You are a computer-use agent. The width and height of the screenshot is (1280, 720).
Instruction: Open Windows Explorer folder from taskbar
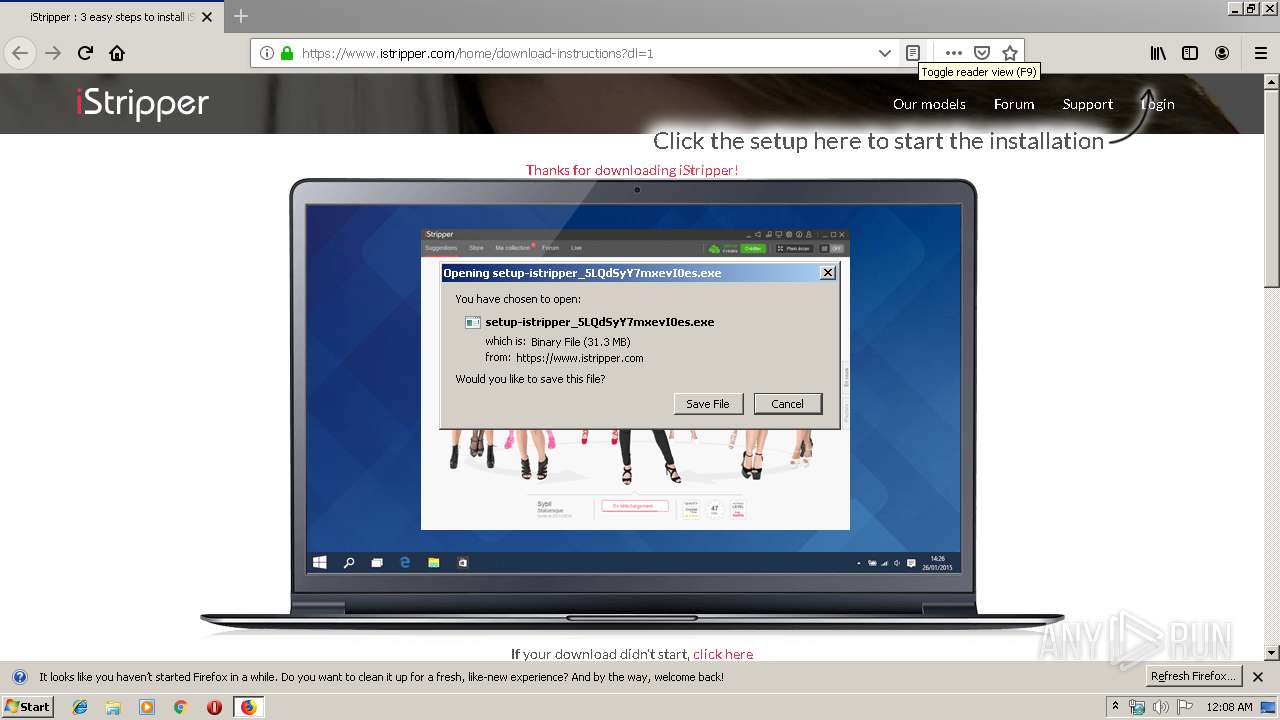click(x=113, y=707)
